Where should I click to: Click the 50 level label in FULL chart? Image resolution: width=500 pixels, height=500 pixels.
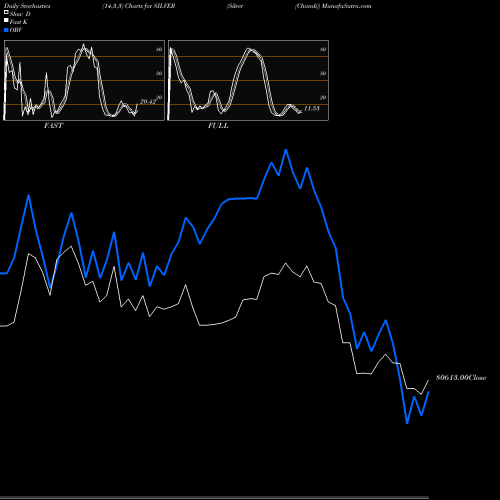(x=323, y=73)
